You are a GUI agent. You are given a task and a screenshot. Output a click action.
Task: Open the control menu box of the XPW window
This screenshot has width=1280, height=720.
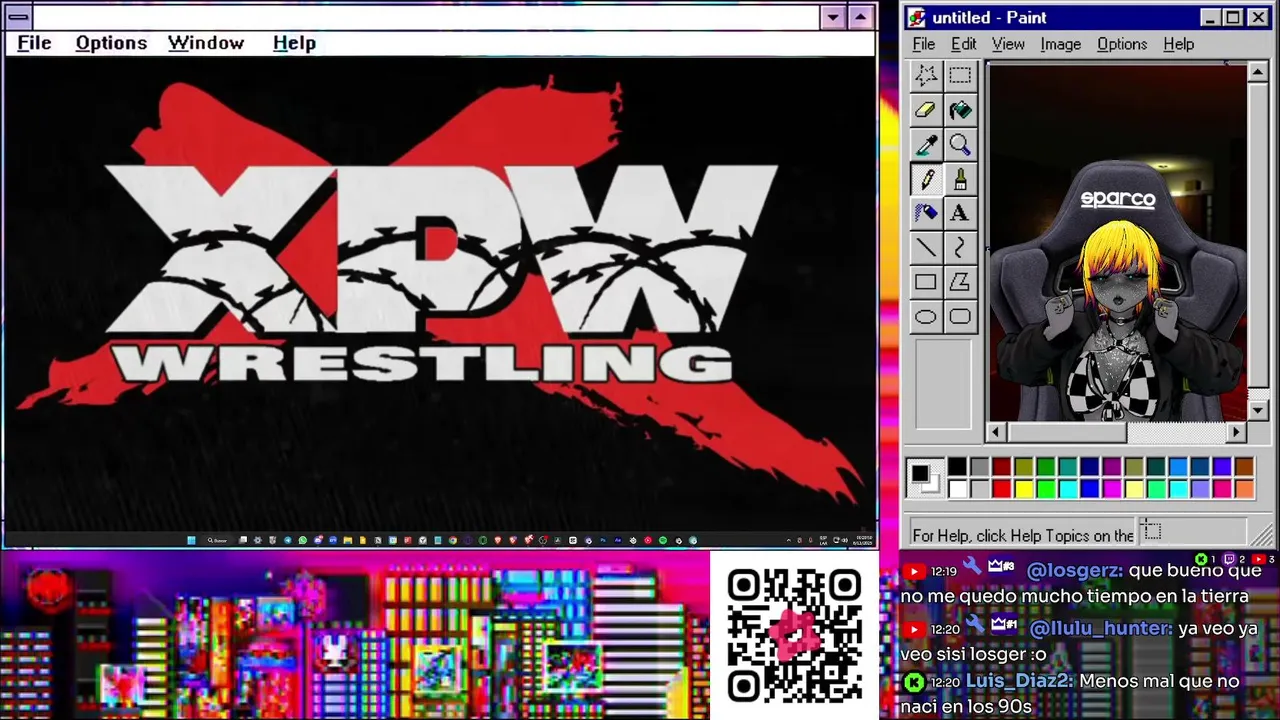point(17,17)
